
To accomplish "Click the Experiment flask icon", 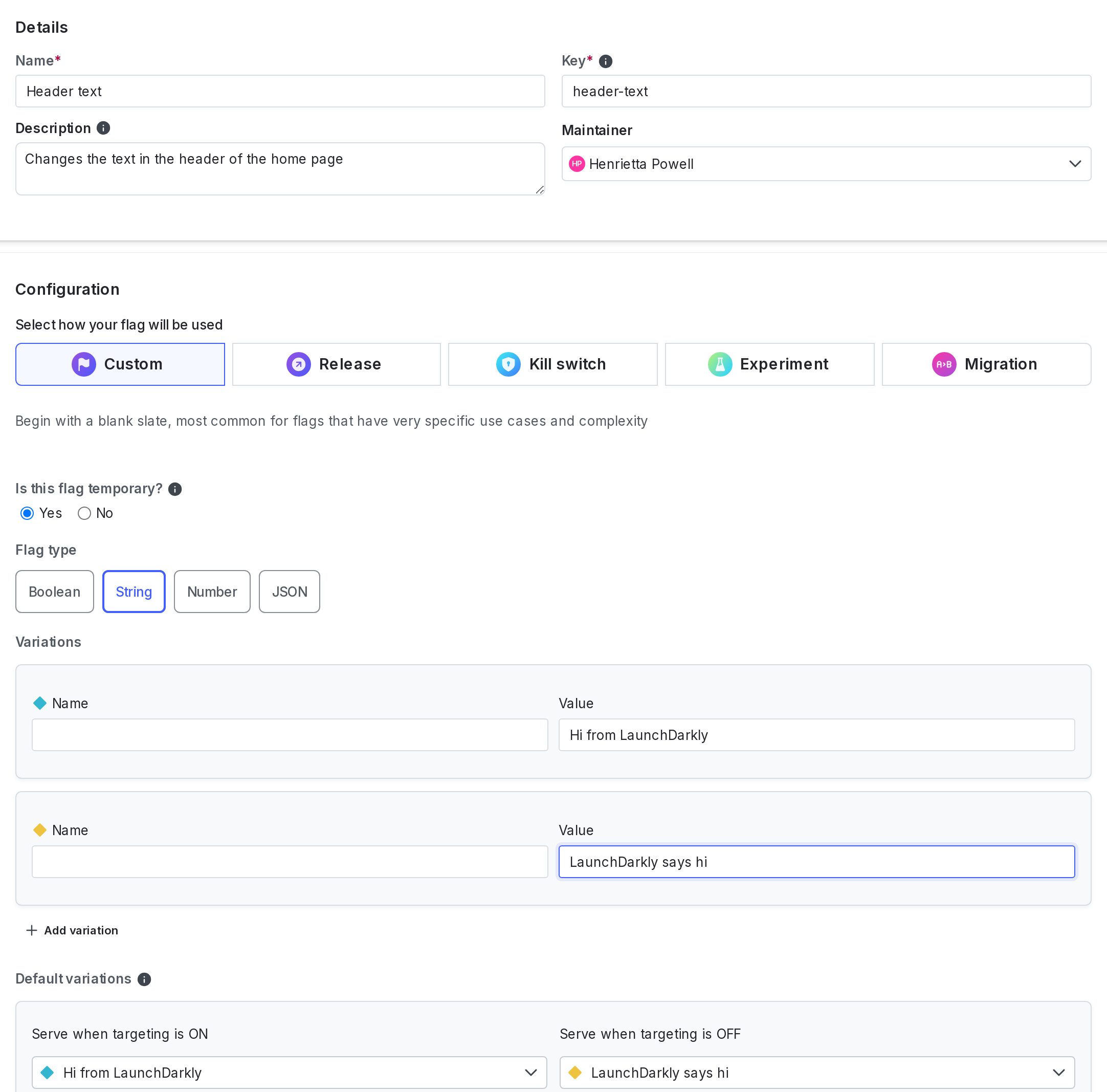I will 720,364.
